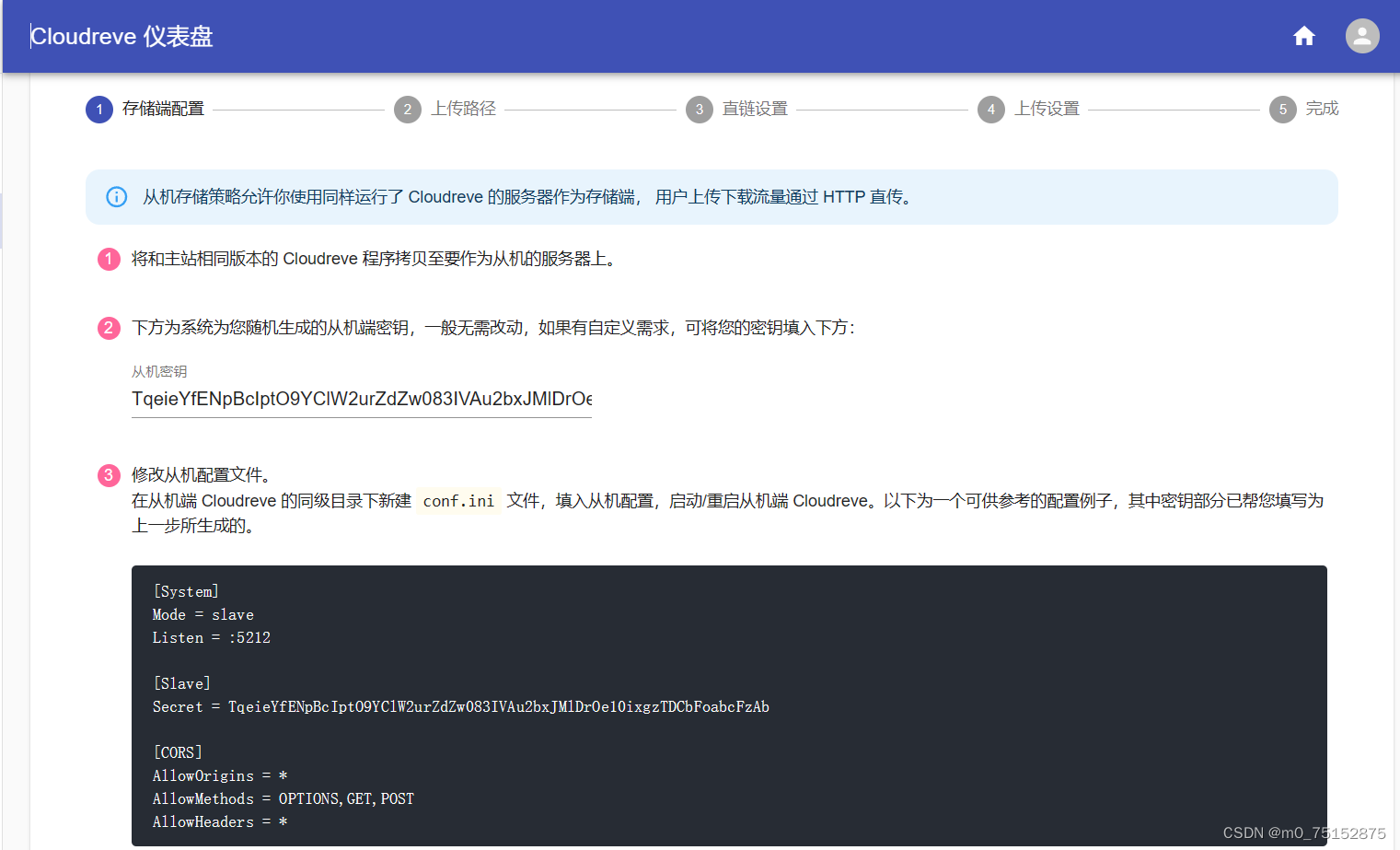Screen dimensions: 1400x850
Task: Click the [CORS] section header line
Action: point(178,752)
